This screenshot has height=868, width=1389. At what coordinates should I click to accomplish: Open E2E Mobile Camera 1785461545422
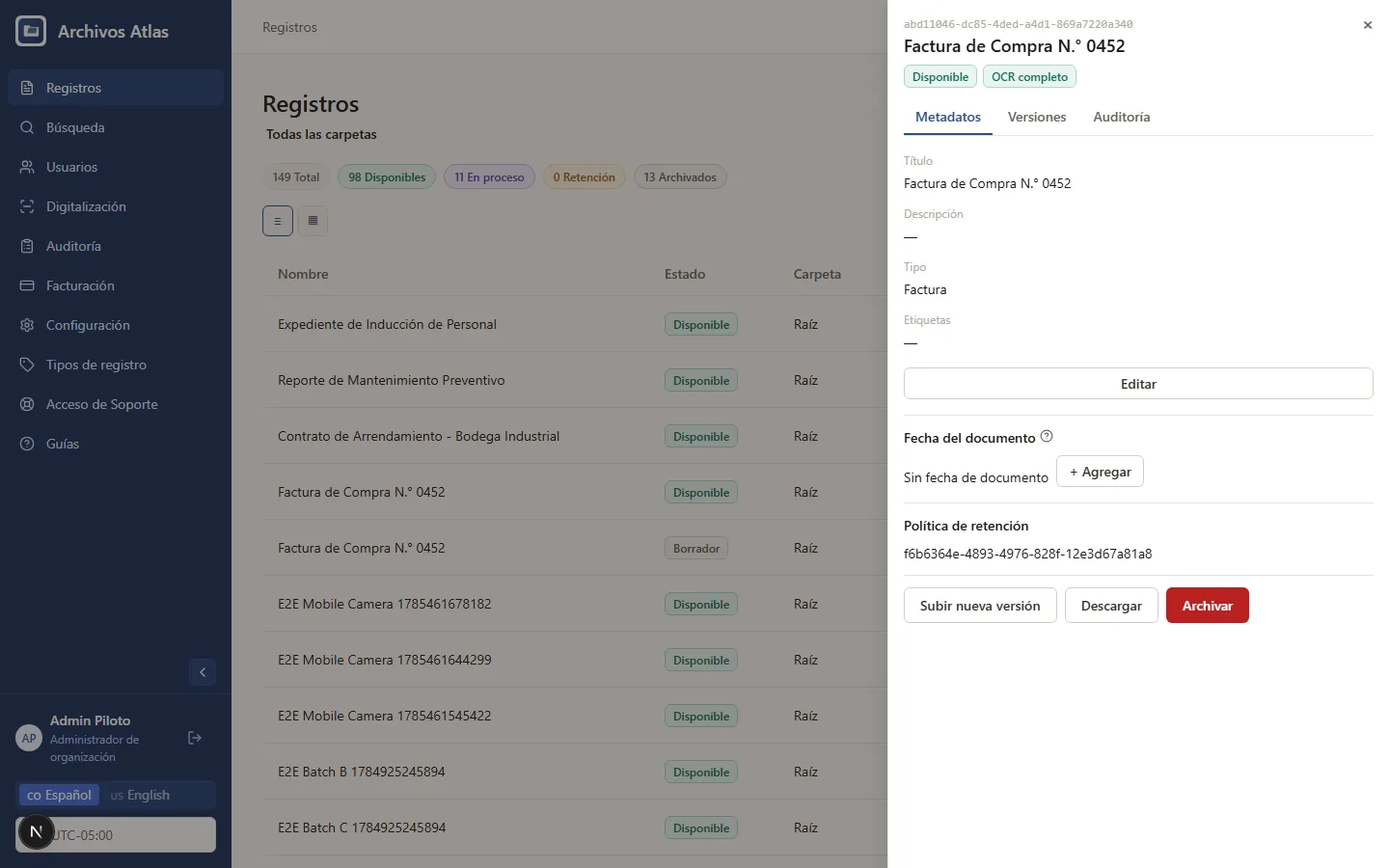pyautogui.click(x=575, y=716)
